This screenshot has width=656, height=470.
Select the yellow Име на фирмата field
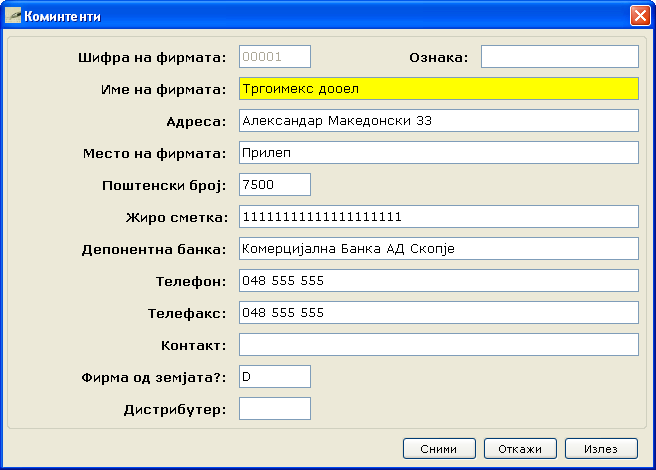pyautogui.click(x=438, y=89)
